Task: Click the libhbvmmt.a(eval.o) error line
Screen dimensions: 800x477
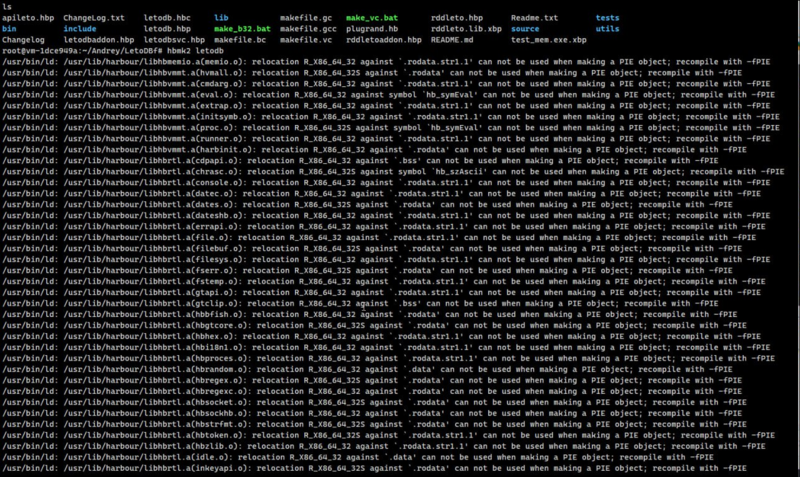Action: pyautogui.click(x=388, y=95)
